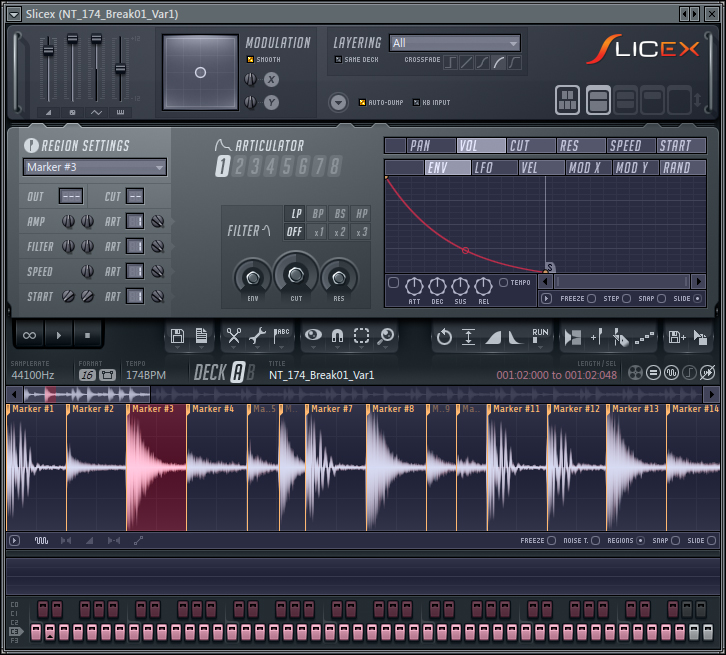This screenshot has height=655, width=726.
Task: Click the AMP ART articulator selector
Action: click(135, 221)
